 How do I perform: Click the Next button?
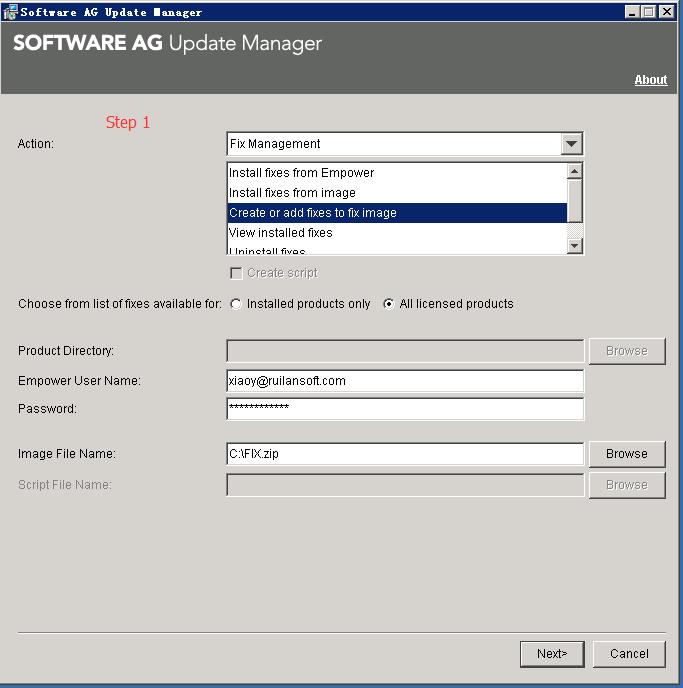coord(552,654)
